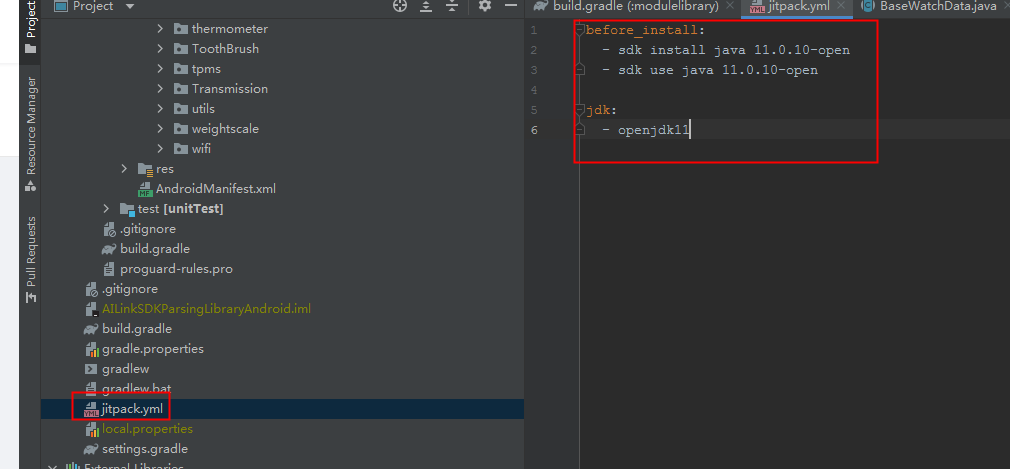Click the AndroidManifest.xml file icon
Viewport: 1010px width, 469px height.
pos(145,189)
